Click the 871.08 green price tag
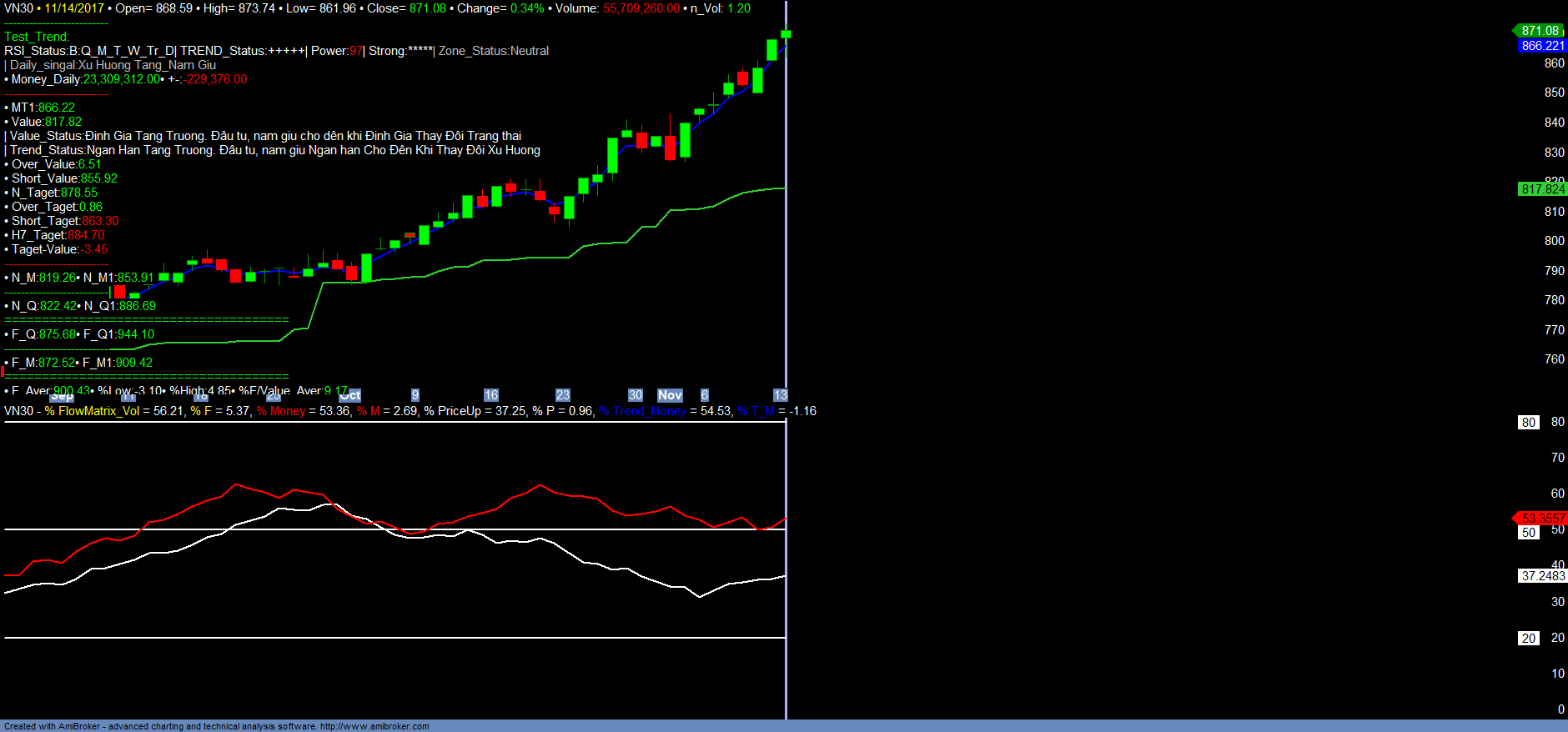 1540,31
